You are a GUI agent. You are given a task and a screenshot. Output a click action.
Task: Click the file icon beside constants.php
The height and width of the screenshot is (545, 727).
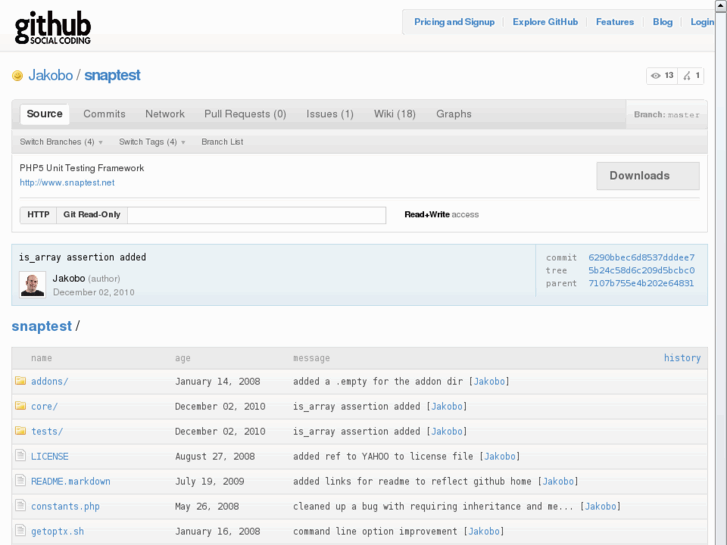[x=20, y=506]
